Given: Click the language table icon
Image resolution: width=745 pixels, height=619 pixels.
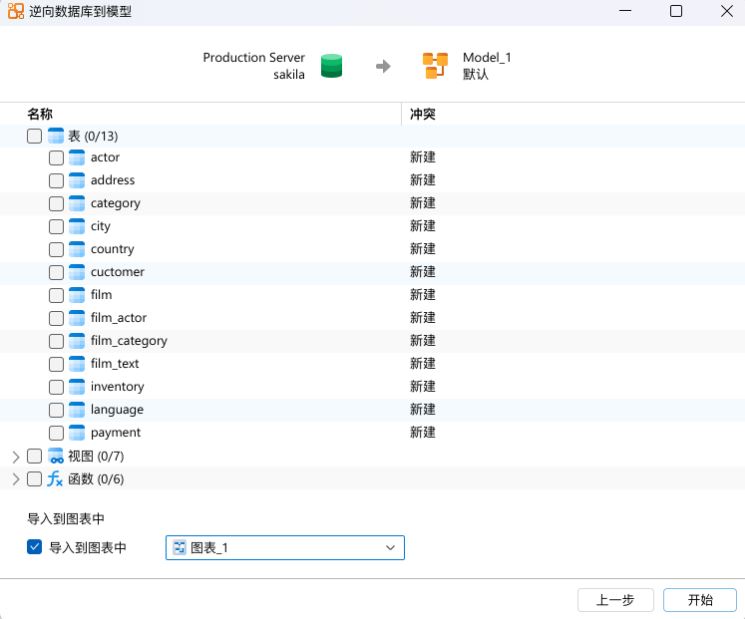Looking at the screenshot, I should (x=76, y=409).
